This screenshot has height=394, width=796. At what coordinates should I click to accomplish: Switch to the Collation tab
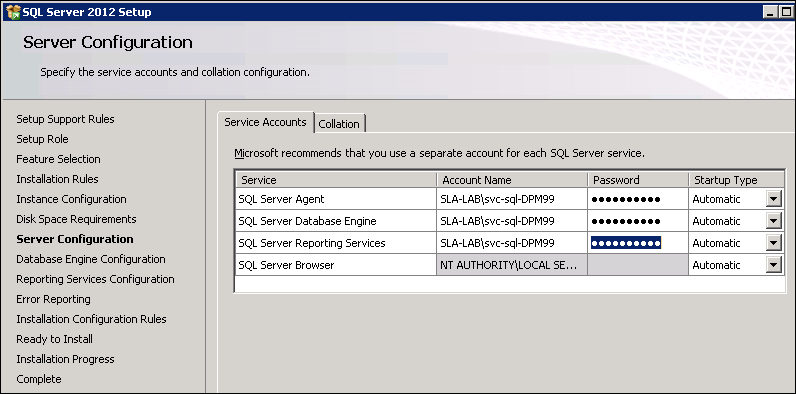(x=339, y=124)
